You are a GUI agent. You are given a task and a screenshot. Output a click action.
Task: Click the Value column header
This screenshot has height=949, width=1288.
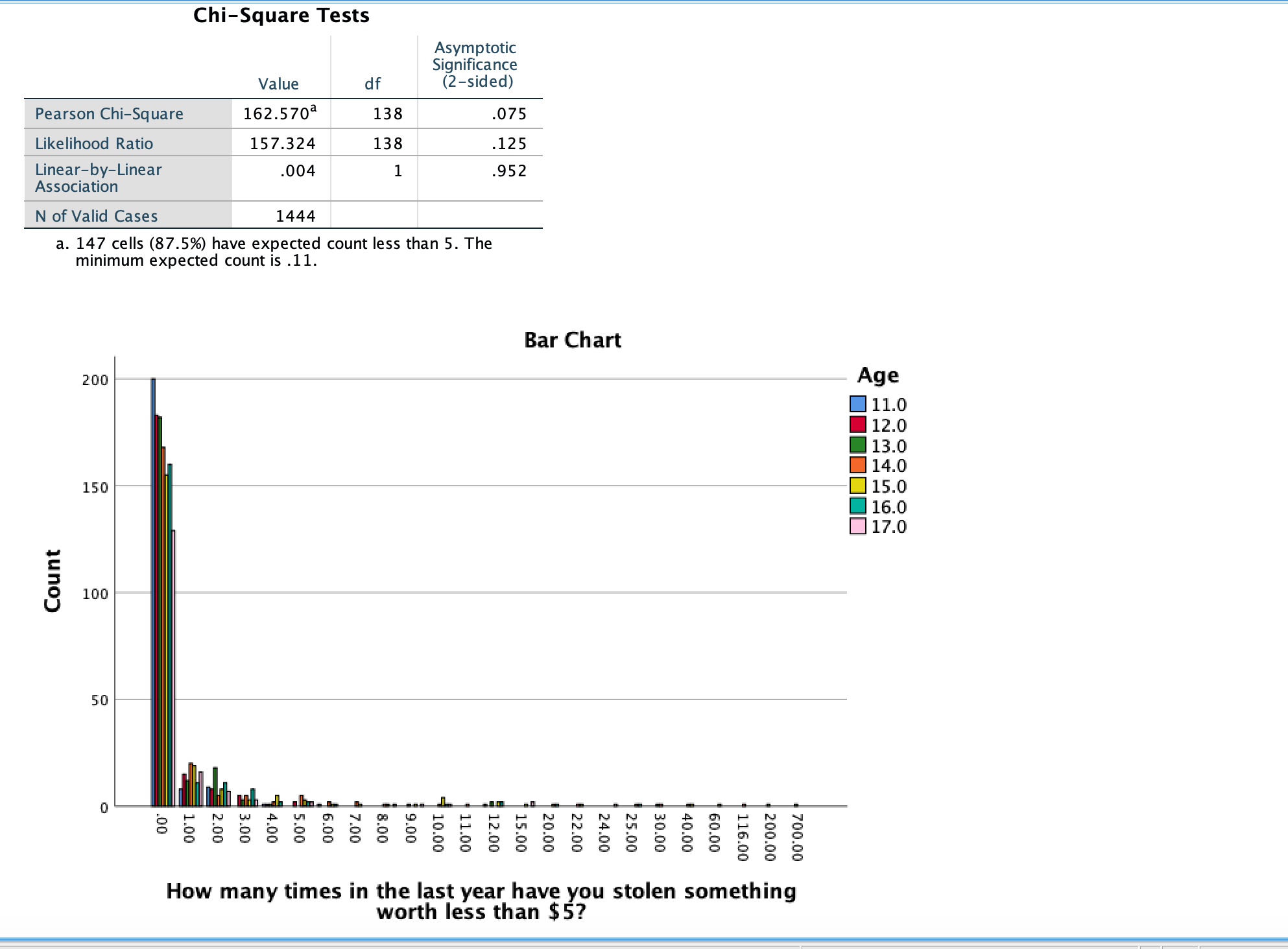tap(278, 84)
